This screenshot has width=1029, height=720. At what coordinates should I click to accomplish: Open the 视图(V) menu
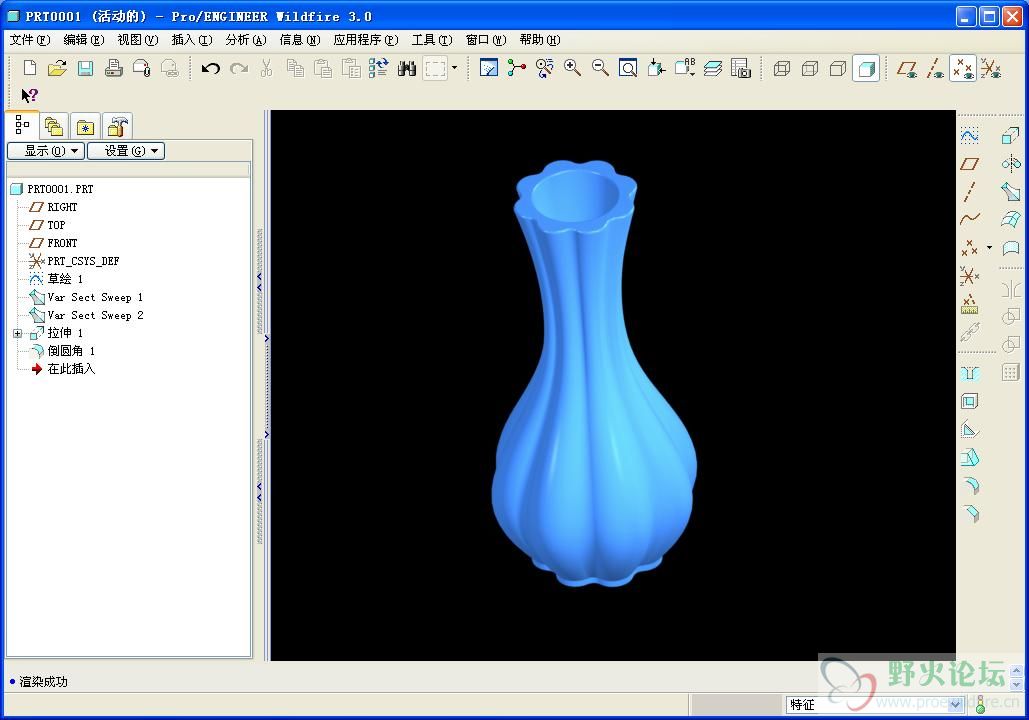tap(138, 40)
